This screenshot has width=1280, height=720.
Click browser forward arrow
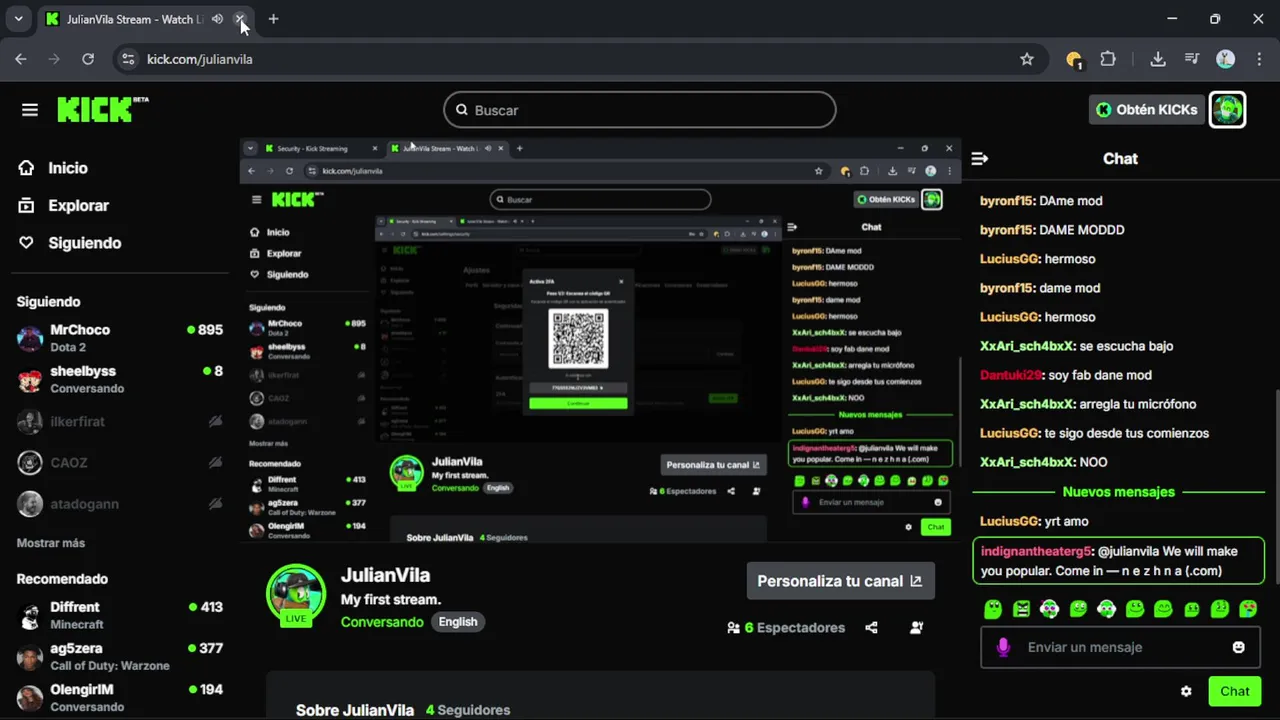pyautogui.click(x=54, y=59)
